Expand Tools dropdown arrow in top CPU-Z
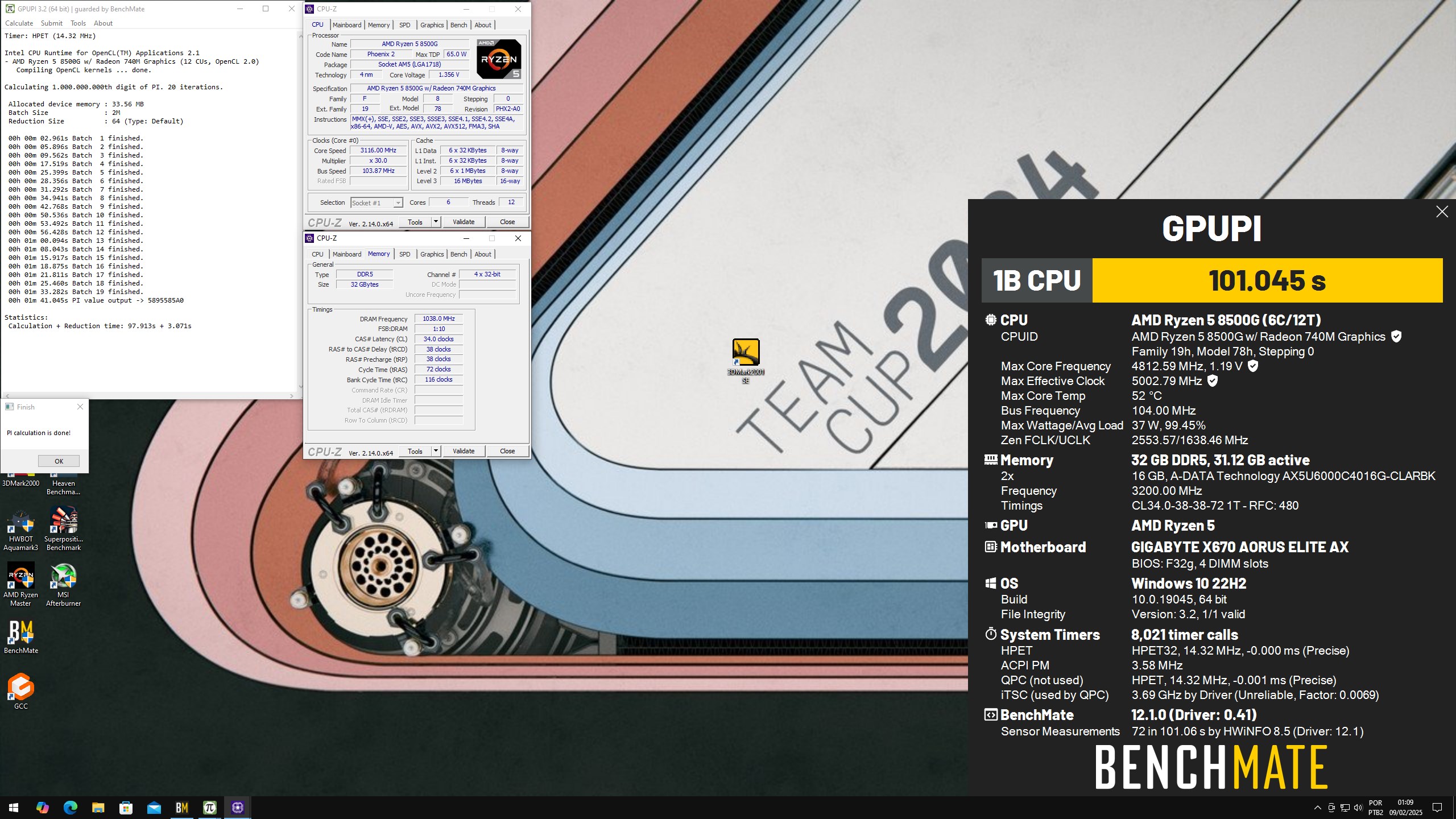The image size is (1456, 819). pyautogui.click(x=436, y=222)
